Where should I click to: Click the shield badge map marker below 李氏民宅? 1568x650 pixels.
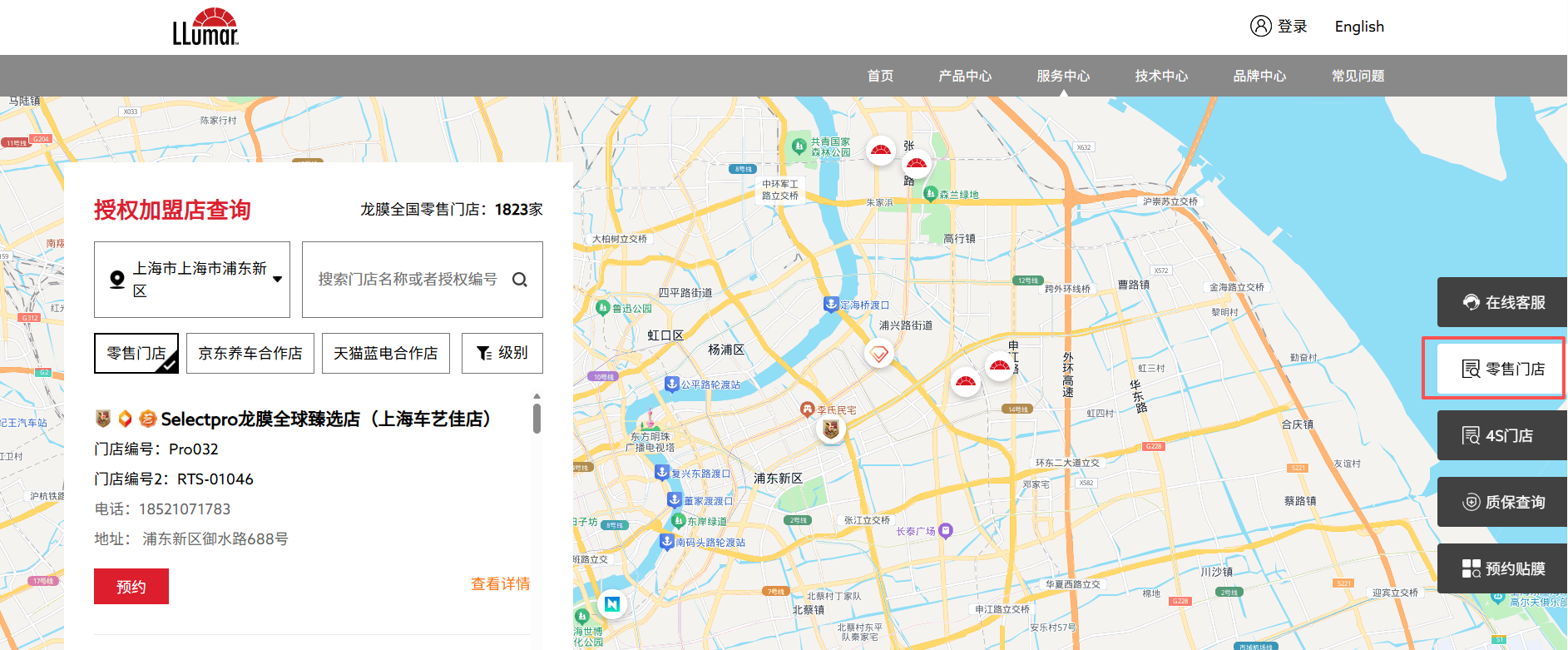[830, 429]
